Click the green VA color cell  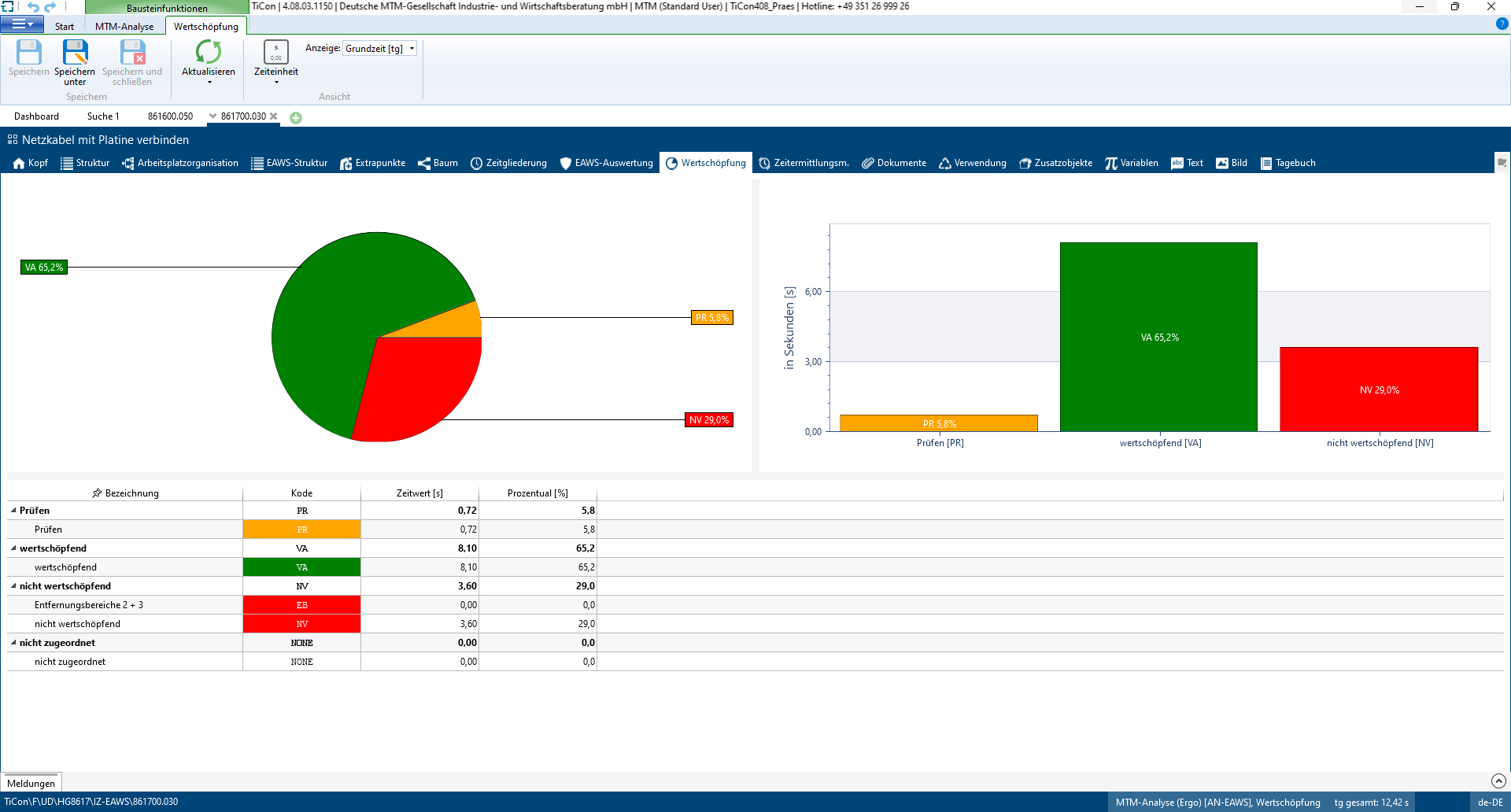pyautogui.click(x=301, y=567)
